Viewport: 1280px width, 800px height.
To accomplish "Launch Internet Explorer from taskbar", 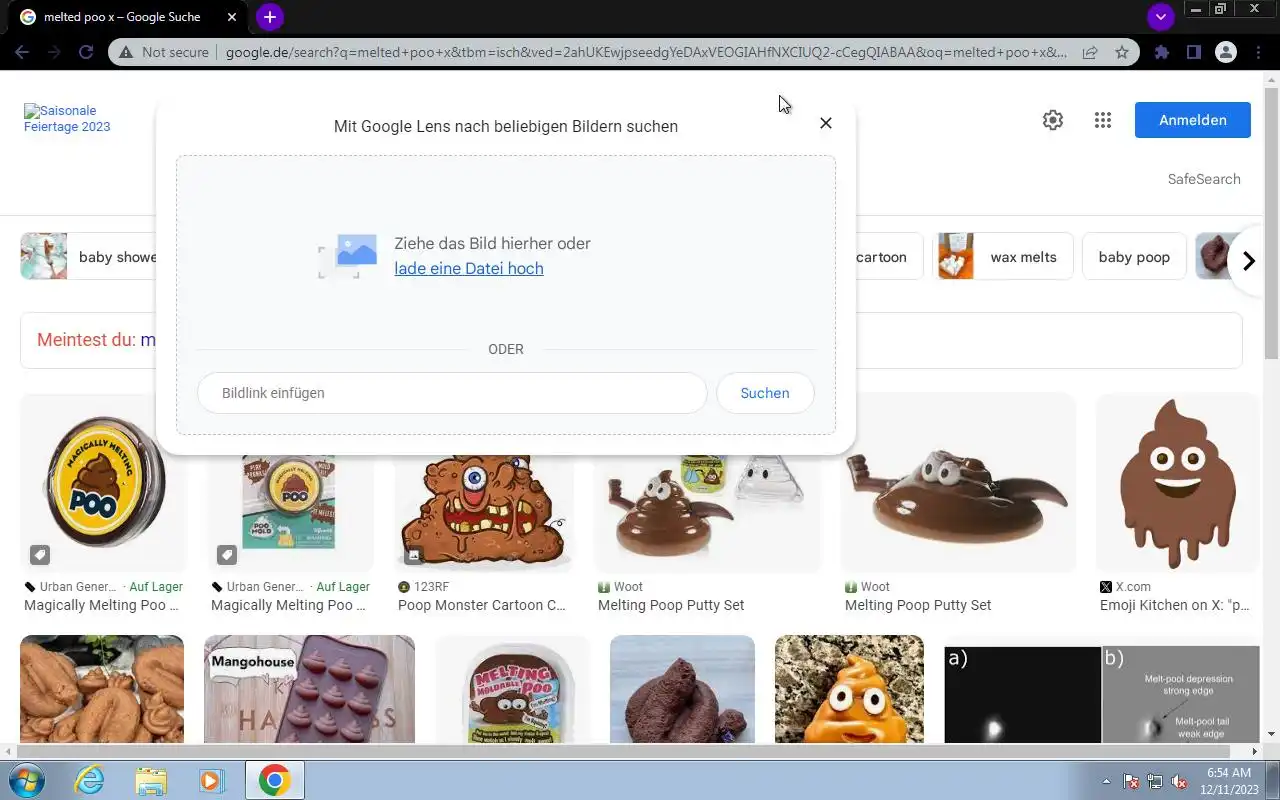I will (x=89, y=780).
